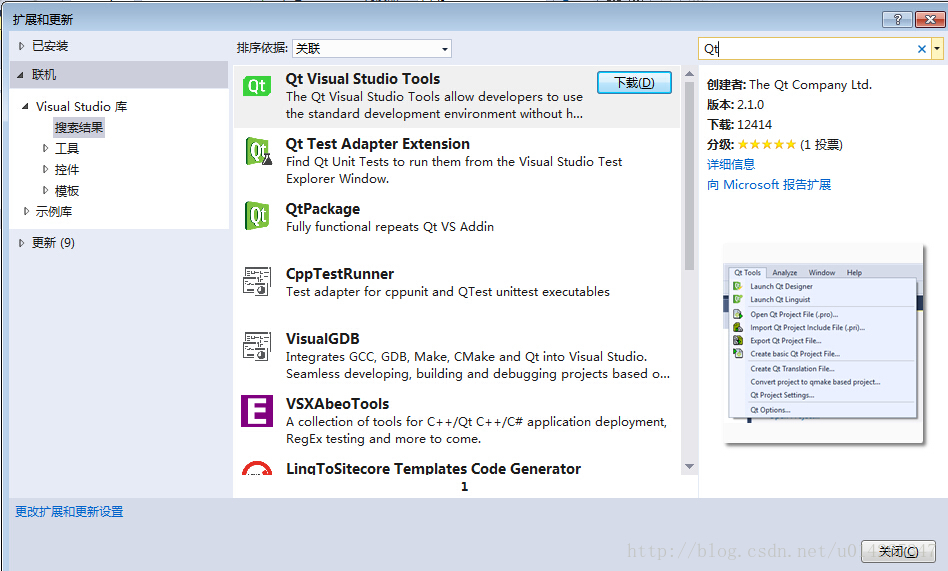Click the QtPackage extension icon
The image size is (948, 571).
tap(257, 215)
